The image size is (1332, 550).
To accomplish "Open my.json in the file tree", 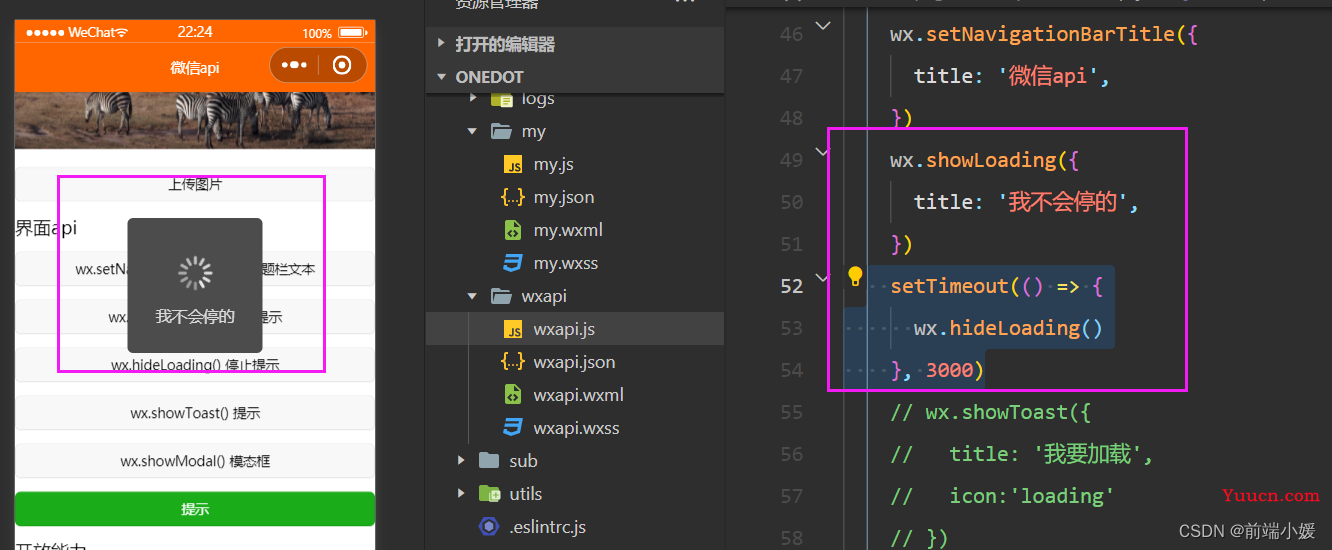I will (x=564, y=198).
